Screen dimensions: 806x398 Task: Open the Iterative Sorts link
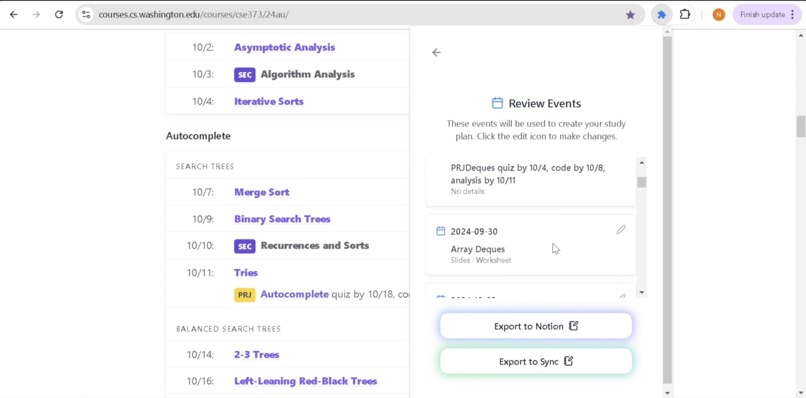(269, 101)
